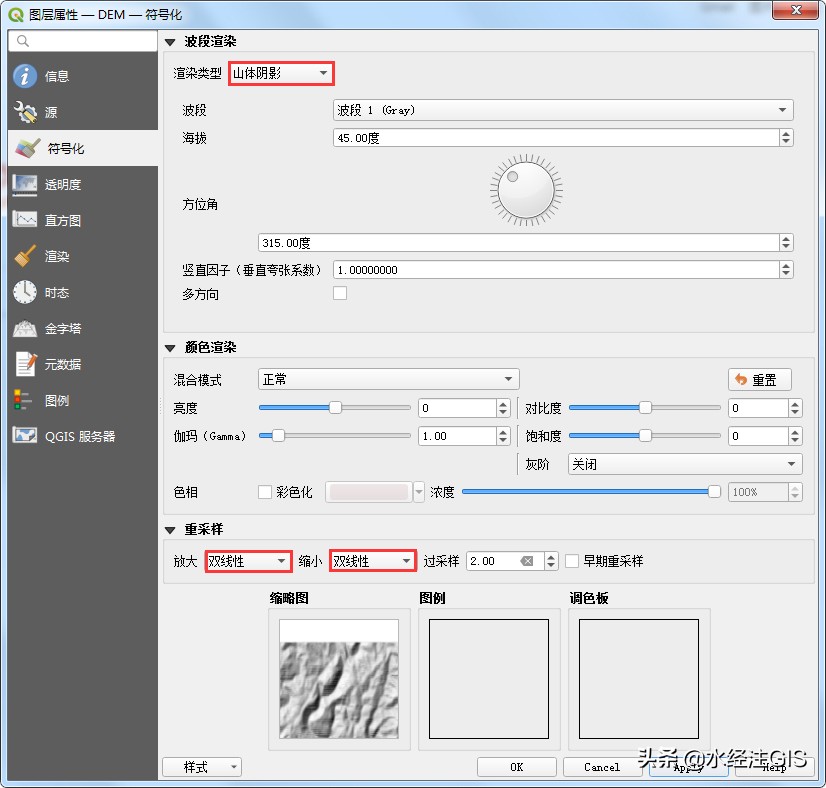
Task: Adjust the 对比度 (contrast) slider handle
Action: coord(645,408)
